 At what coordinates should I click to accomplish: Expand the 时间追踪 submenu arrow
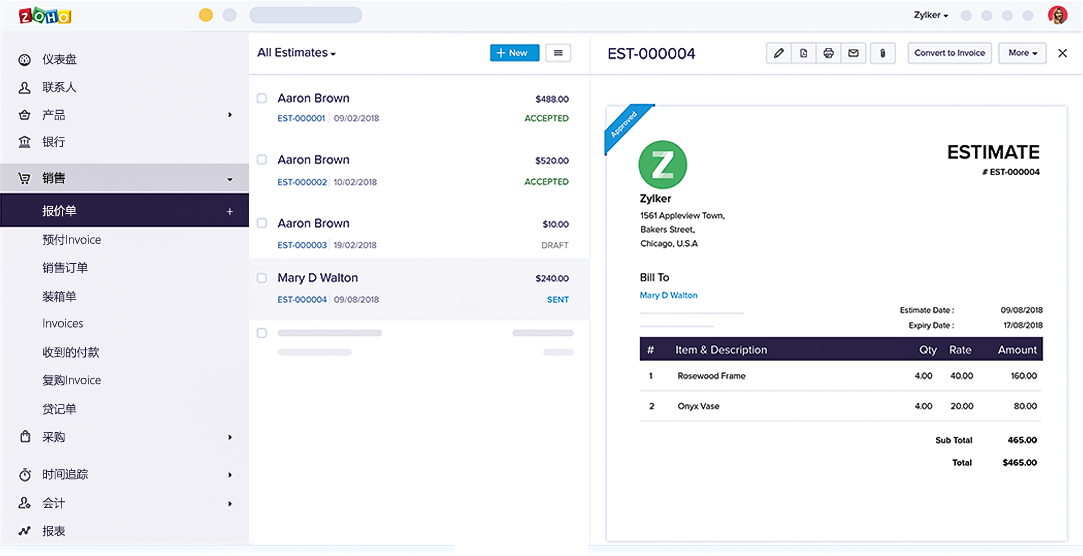[230, 474]
